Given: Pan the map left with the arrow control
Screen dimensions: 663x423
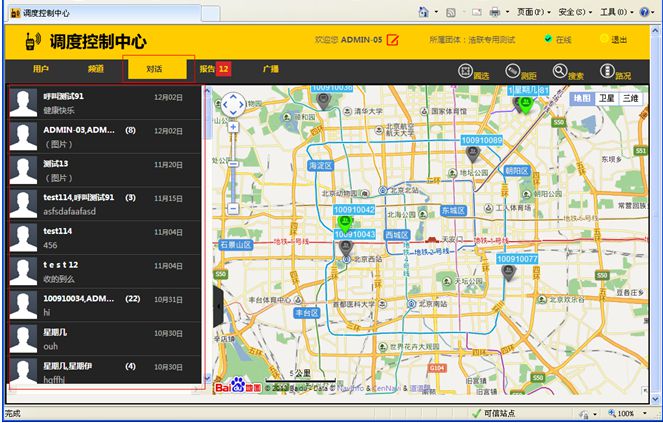Looking at the screenshot, I should (x=225, y=104).
